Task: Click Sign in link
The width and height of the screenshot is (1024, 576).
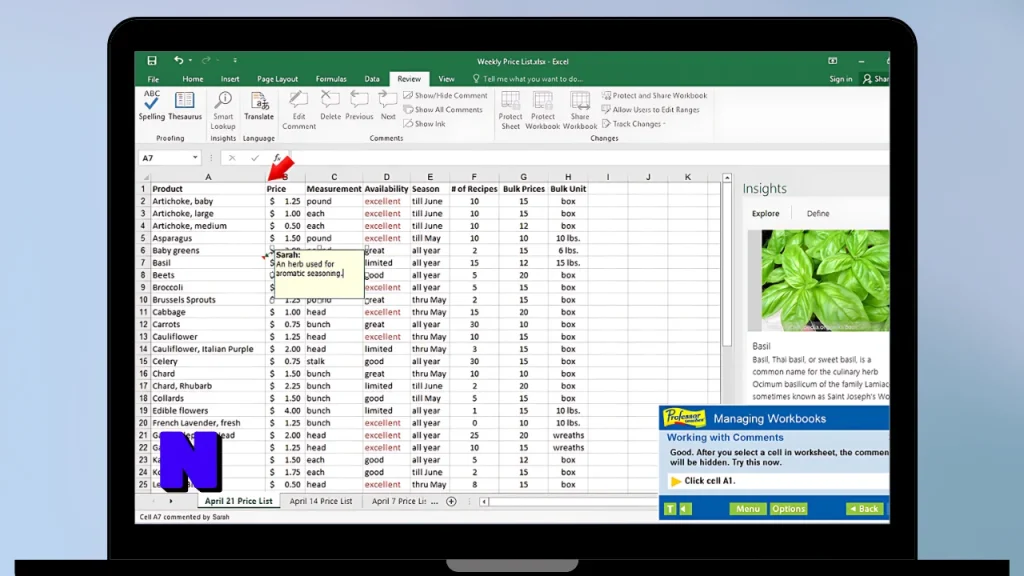Action: [x=840, y=79]
